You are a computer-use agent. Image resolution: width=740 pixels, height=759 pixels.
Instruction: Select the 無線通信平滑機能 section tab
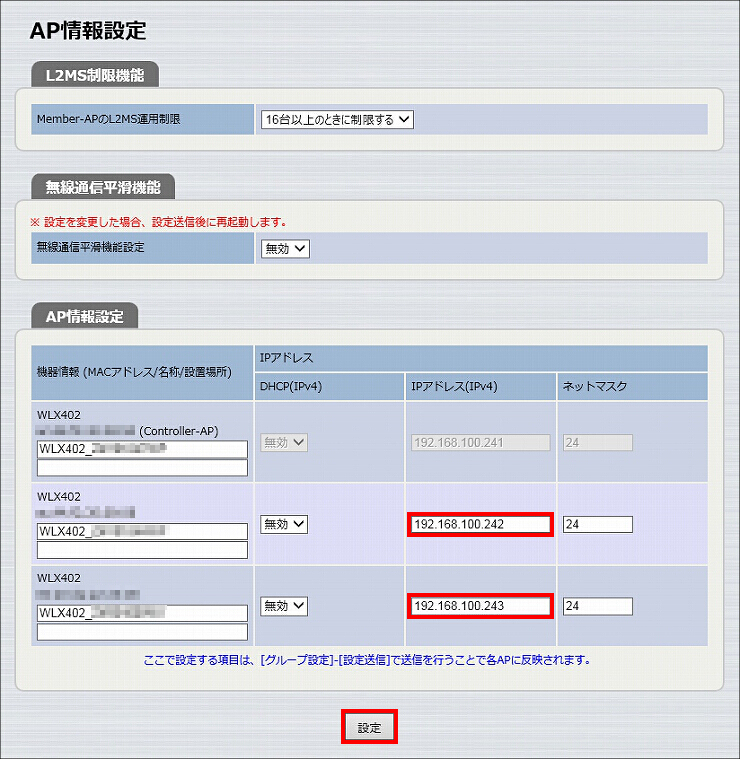(103, 187)
